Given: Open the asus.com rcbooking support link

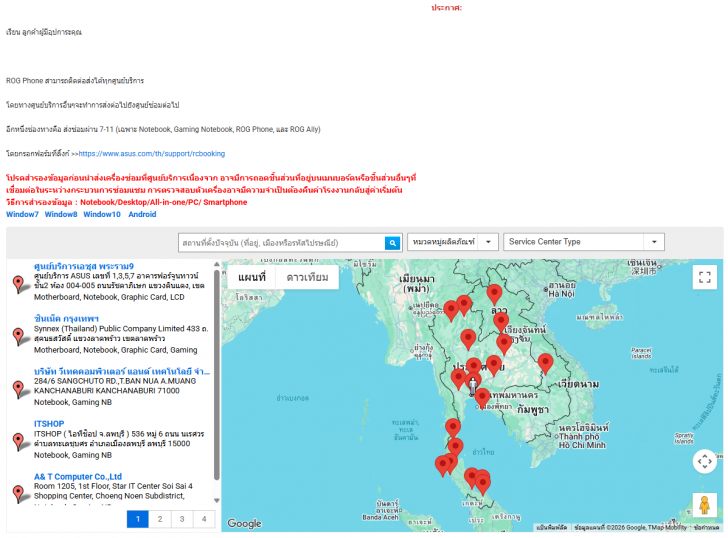Looking at the screenshot, I should coord(152,154).
